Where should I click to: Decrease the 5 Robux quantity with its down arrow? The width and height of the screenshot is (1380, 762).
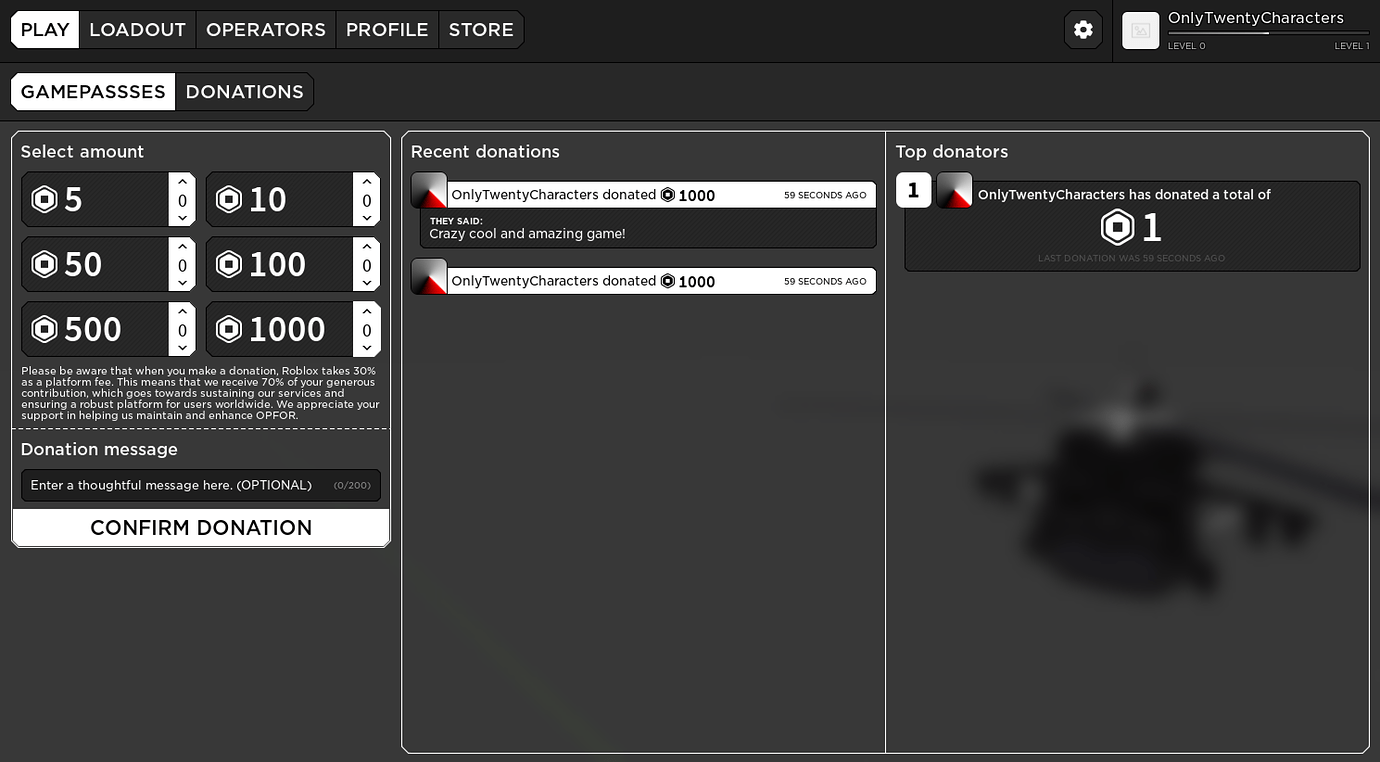(x=182, y=218)
